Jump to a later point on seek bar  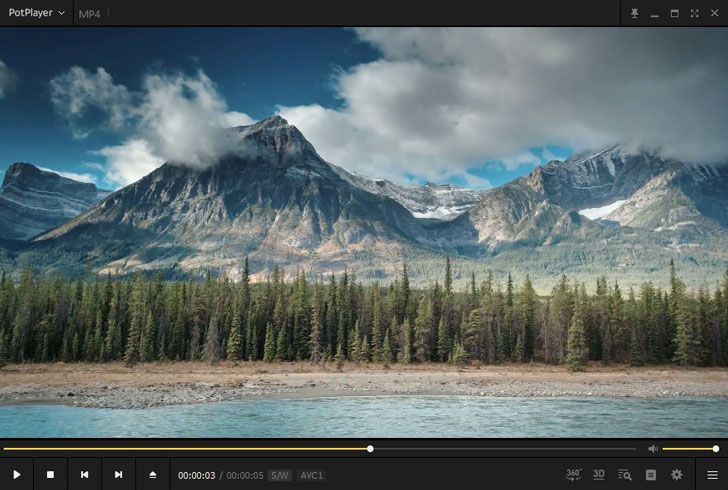tap(505, 449)
